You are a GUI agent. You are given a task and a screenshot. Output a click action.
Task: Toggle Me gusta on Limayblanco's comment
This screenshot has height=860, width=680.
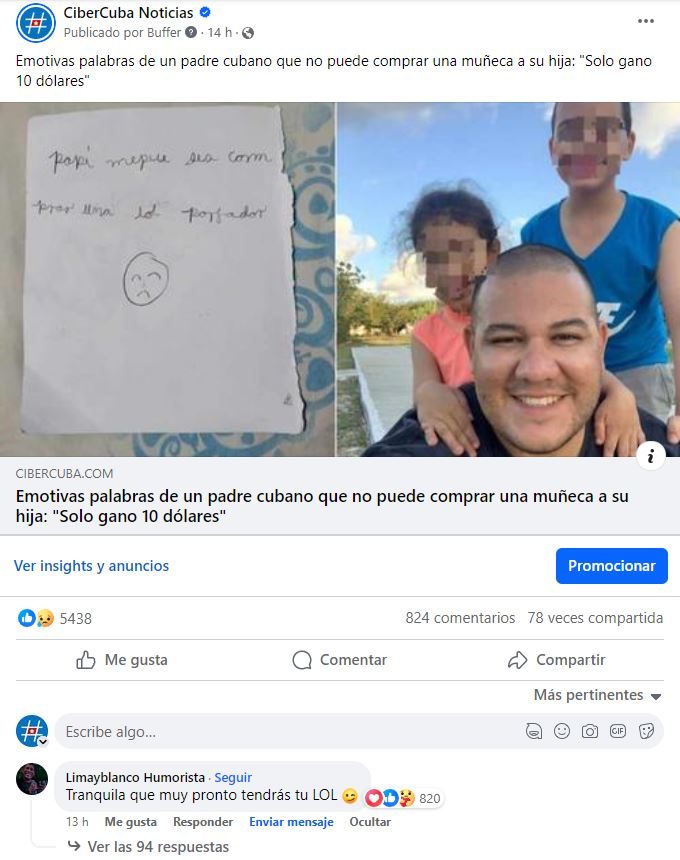click(131, 822)
